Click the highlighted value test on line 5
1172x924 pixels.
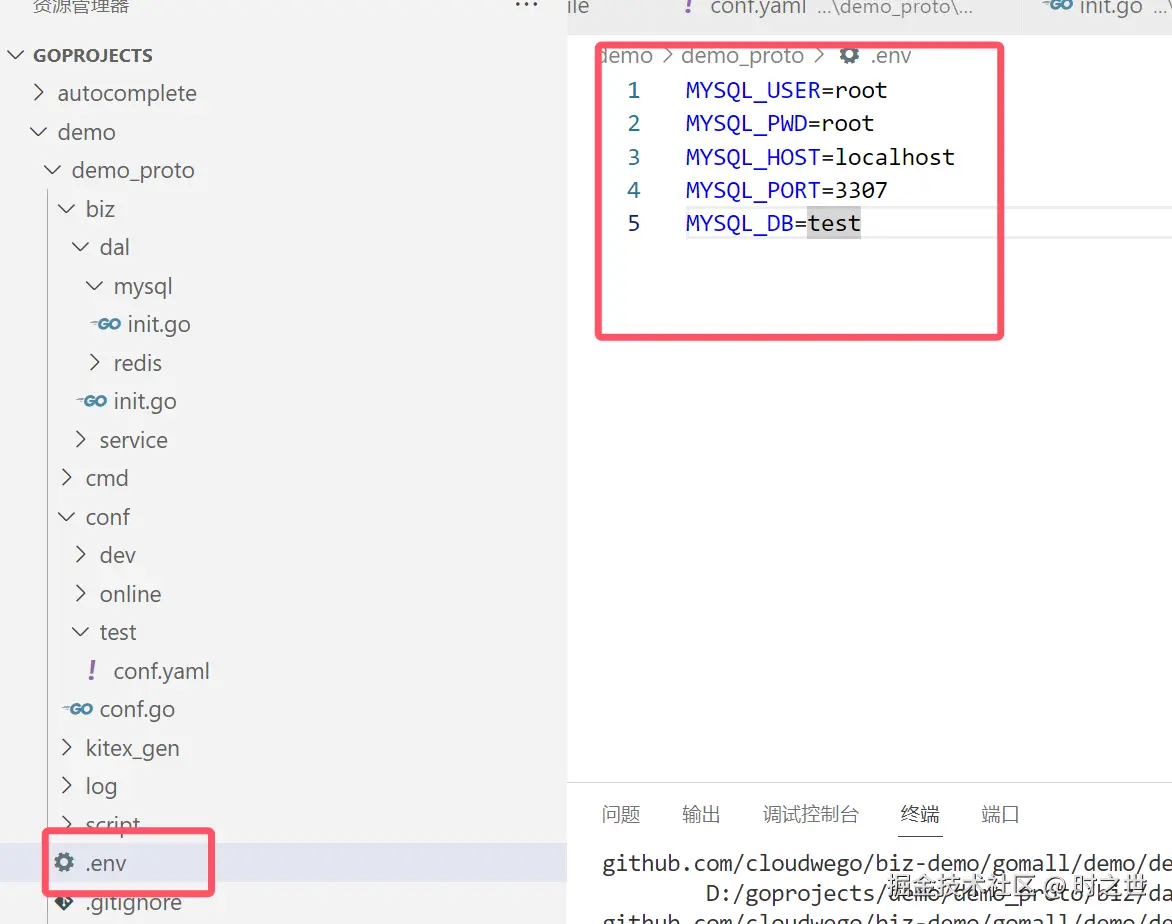click(x=834, y=224)
